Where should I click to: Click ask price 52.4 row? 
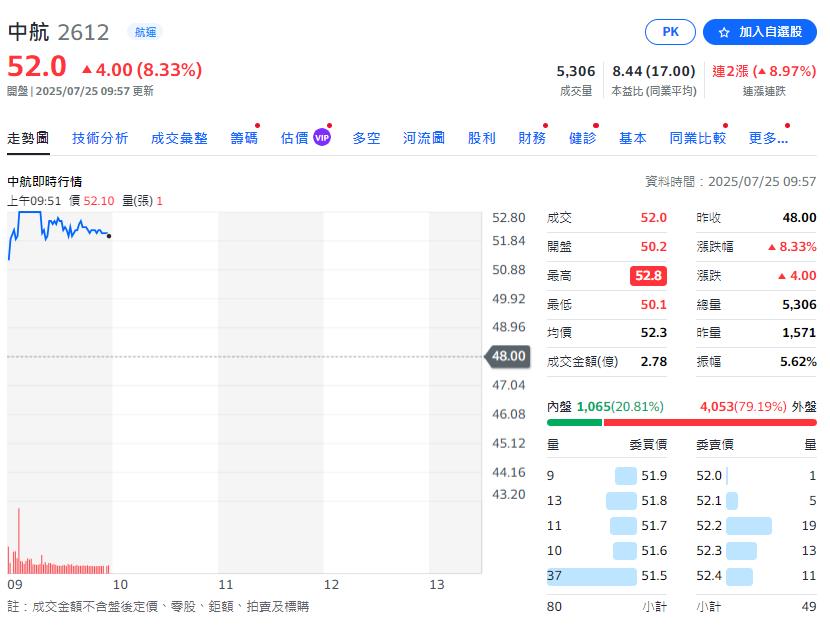click(x=756, y=576)
